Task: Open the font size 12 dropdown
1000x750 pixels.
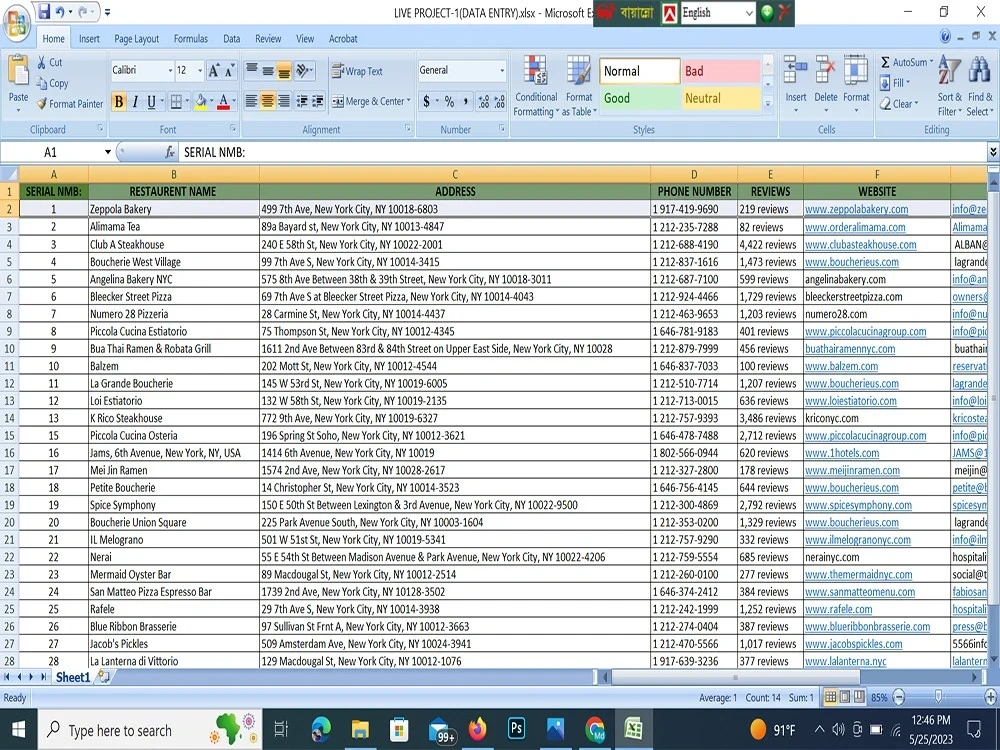Action: click(x=200, y=70)
